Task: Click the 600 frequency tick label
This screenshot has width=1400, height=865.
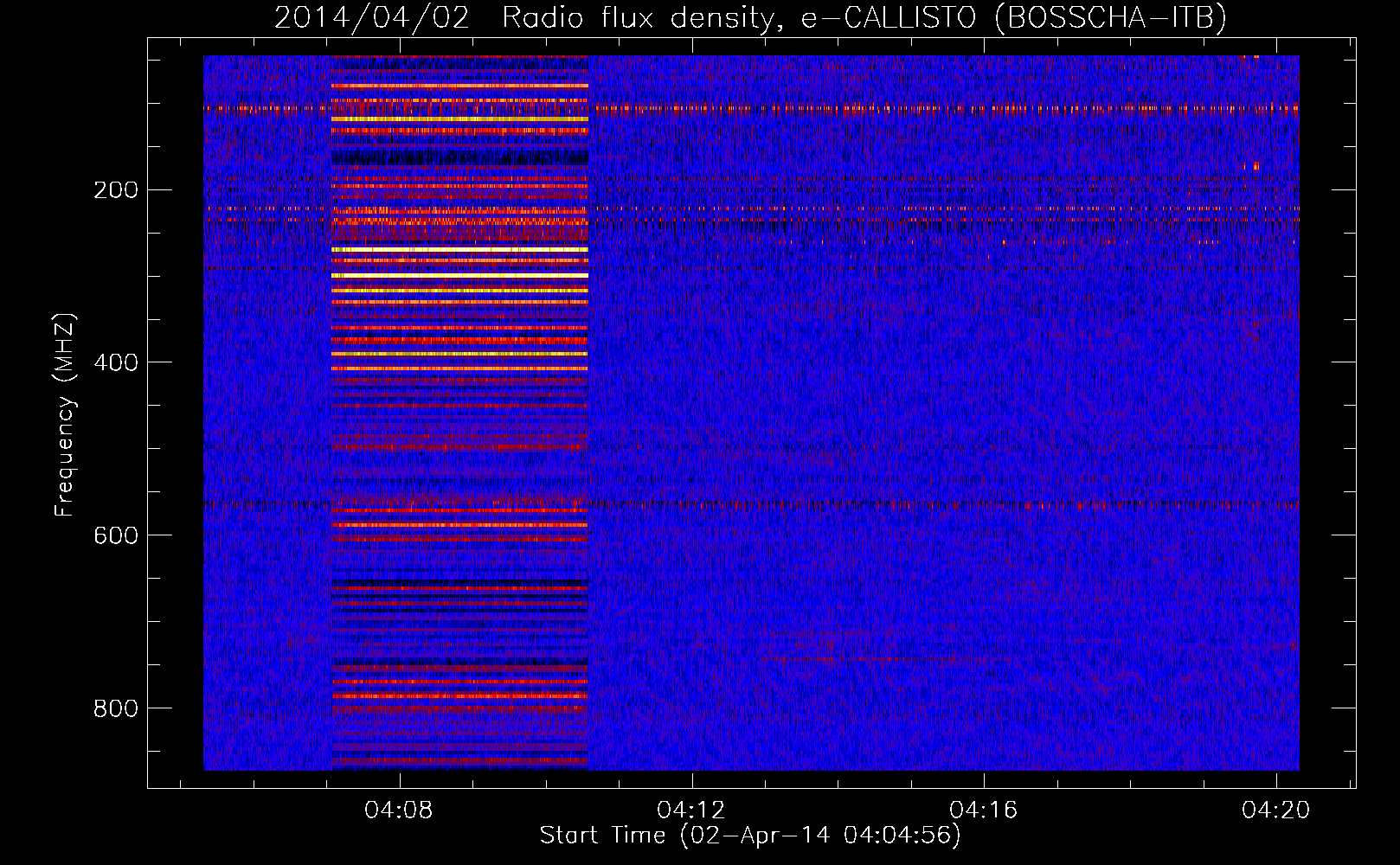Action: tap(116, 535)
